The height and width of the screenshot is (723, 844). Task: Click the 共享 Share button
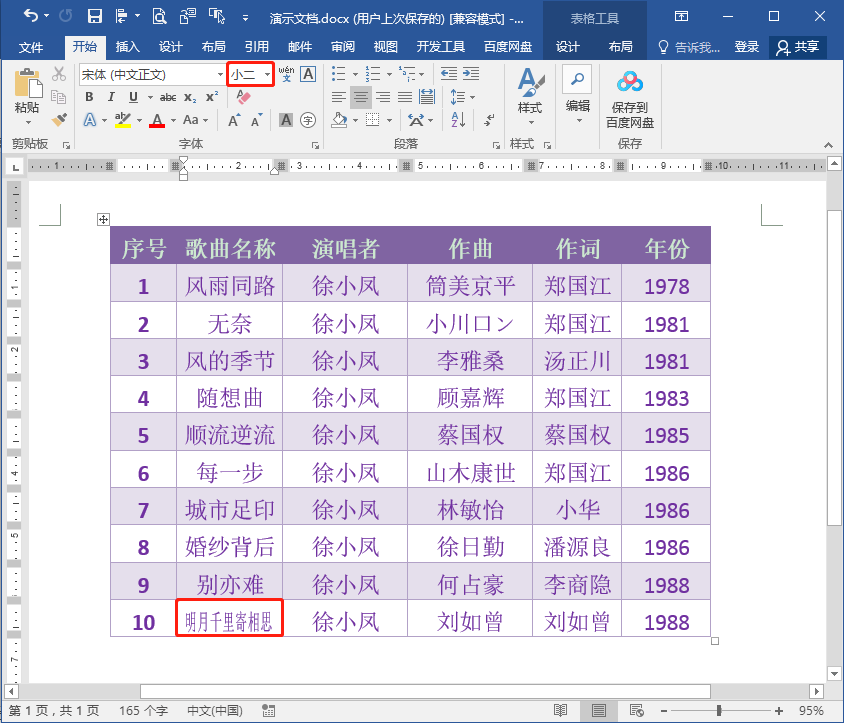pyautogui.click(x=798, y=47)
